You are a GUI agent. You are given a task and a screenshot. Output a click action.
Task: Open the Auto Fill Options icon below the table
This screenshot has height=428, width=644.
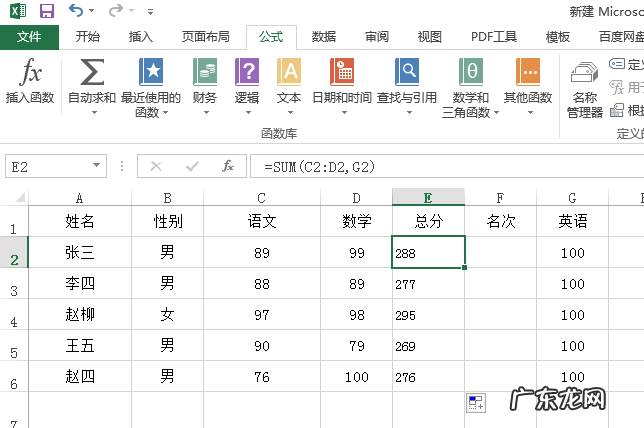coord(476,403)
